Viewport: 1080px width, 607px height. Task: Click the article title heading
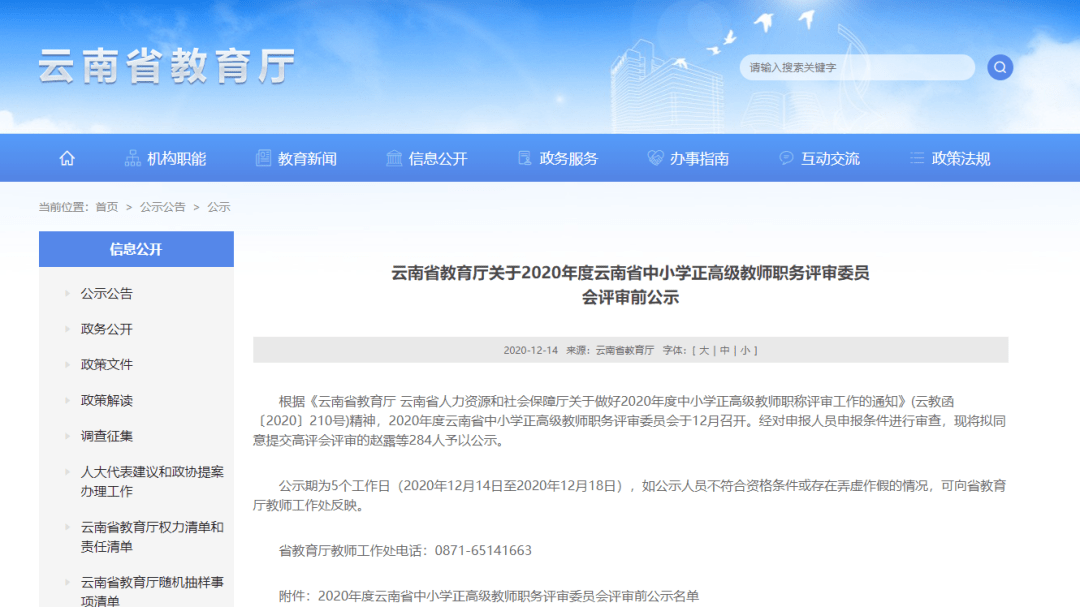pos(630,285)
